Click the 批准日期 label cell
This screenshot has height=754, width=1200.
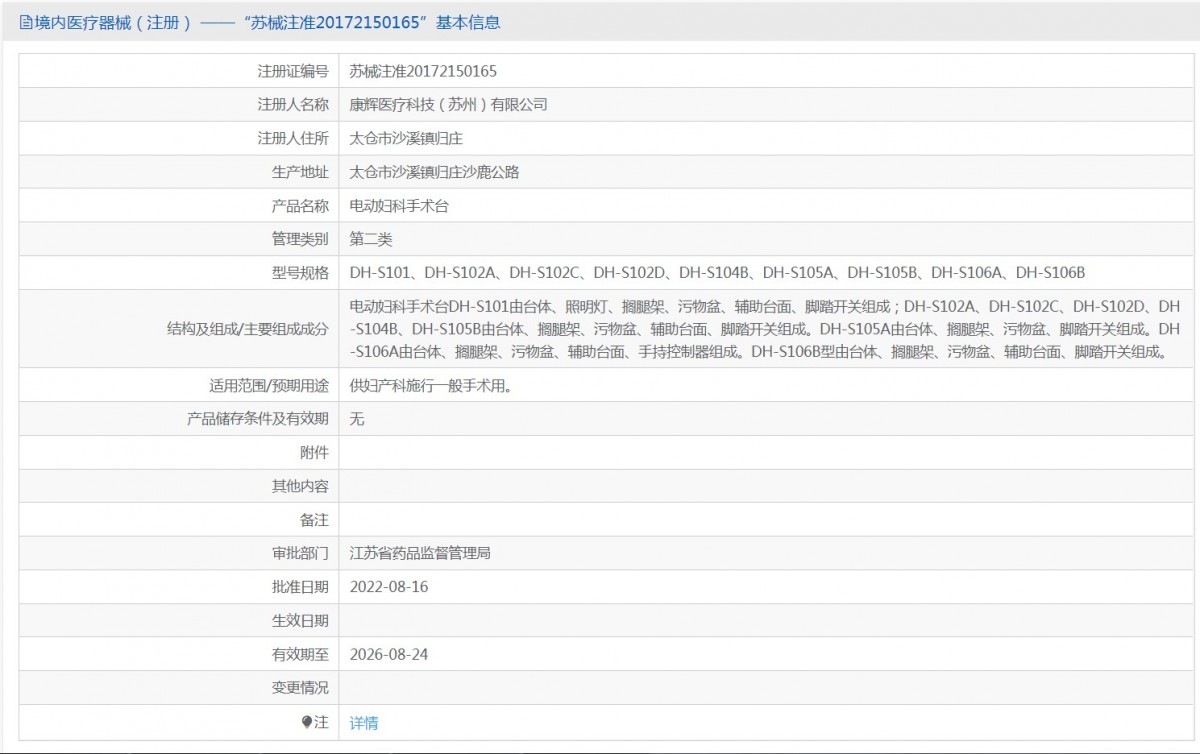pos(179,587)
